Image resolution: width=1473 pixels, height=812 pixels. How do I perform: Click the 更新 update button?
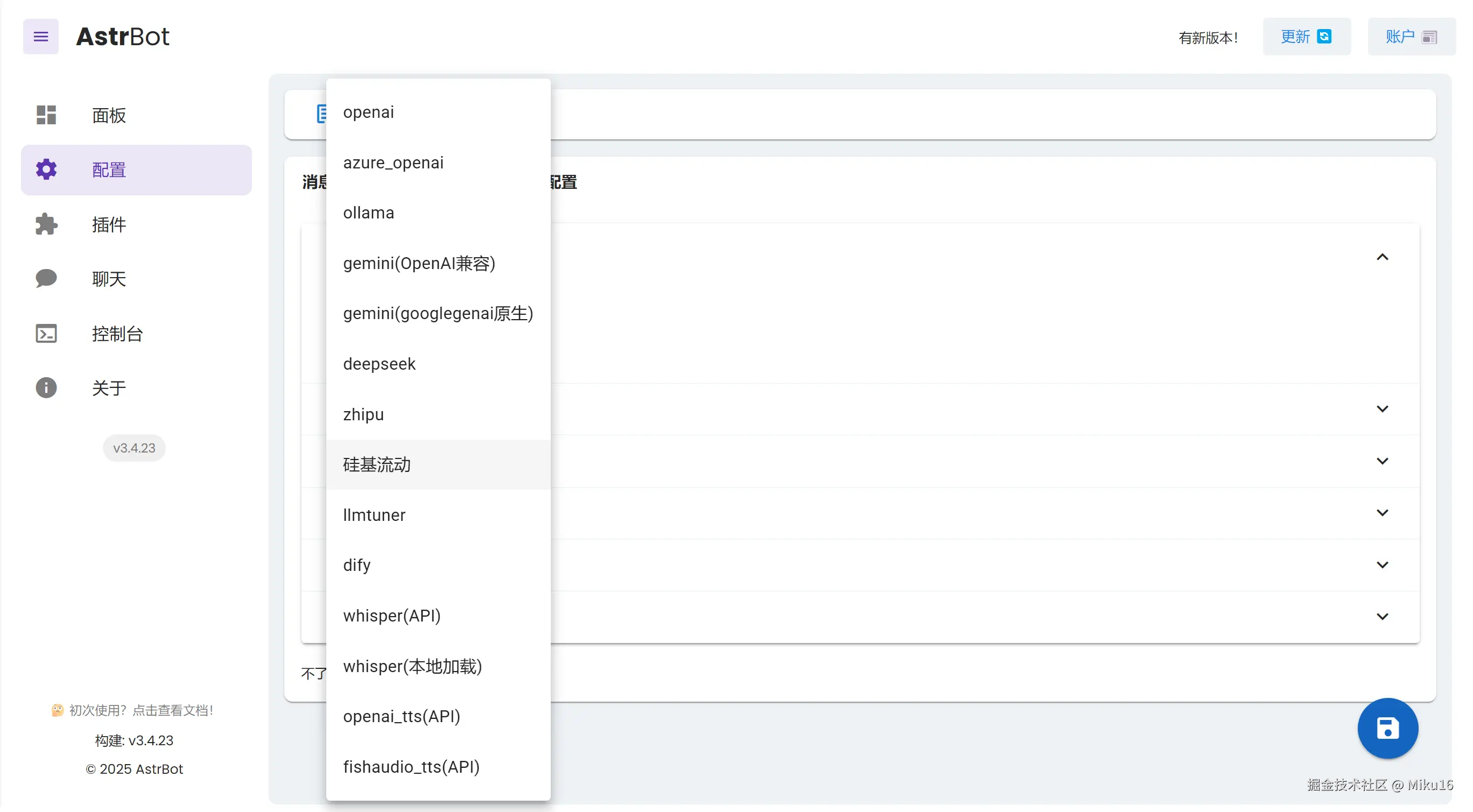[x=1306, y=37]
